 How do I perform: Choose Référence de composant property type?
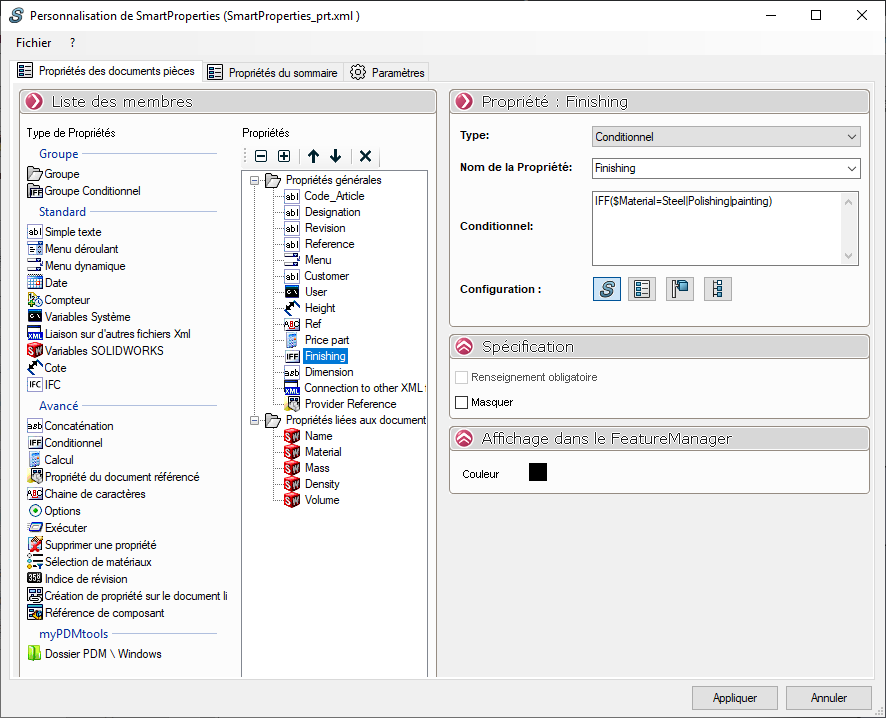click(96, 613)
